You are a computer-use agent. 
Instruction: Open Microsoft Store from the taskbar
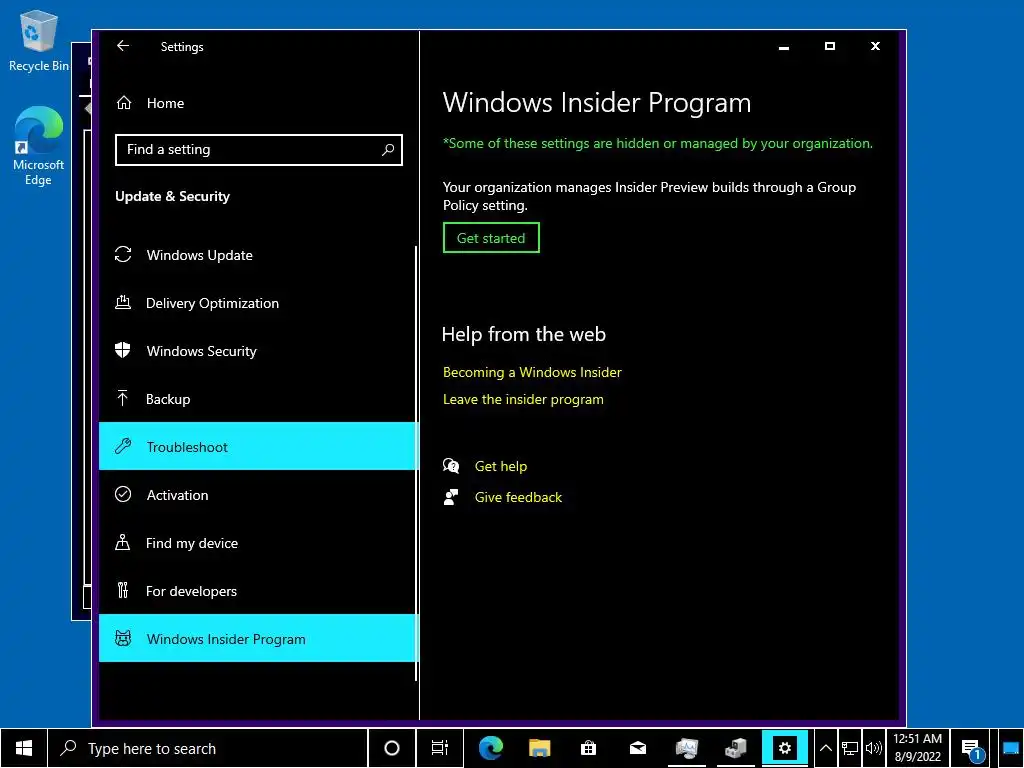588,748
